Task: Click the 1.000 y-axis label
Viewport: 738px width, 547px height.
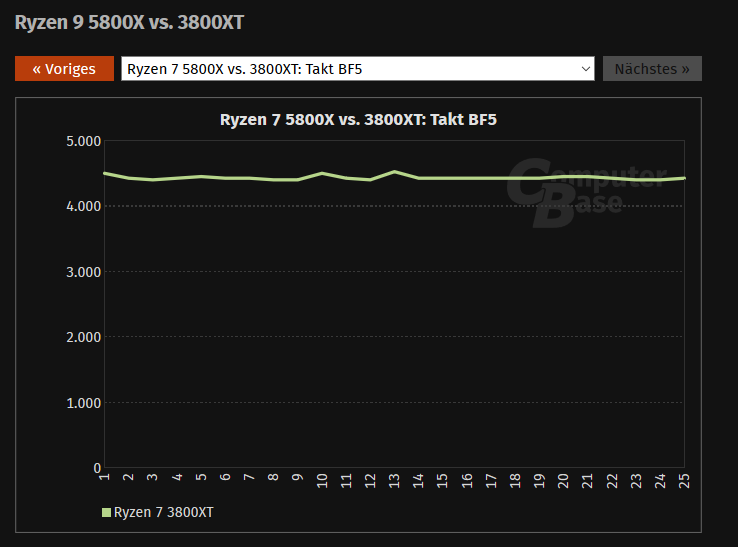Action: click(x=84, y=403)
